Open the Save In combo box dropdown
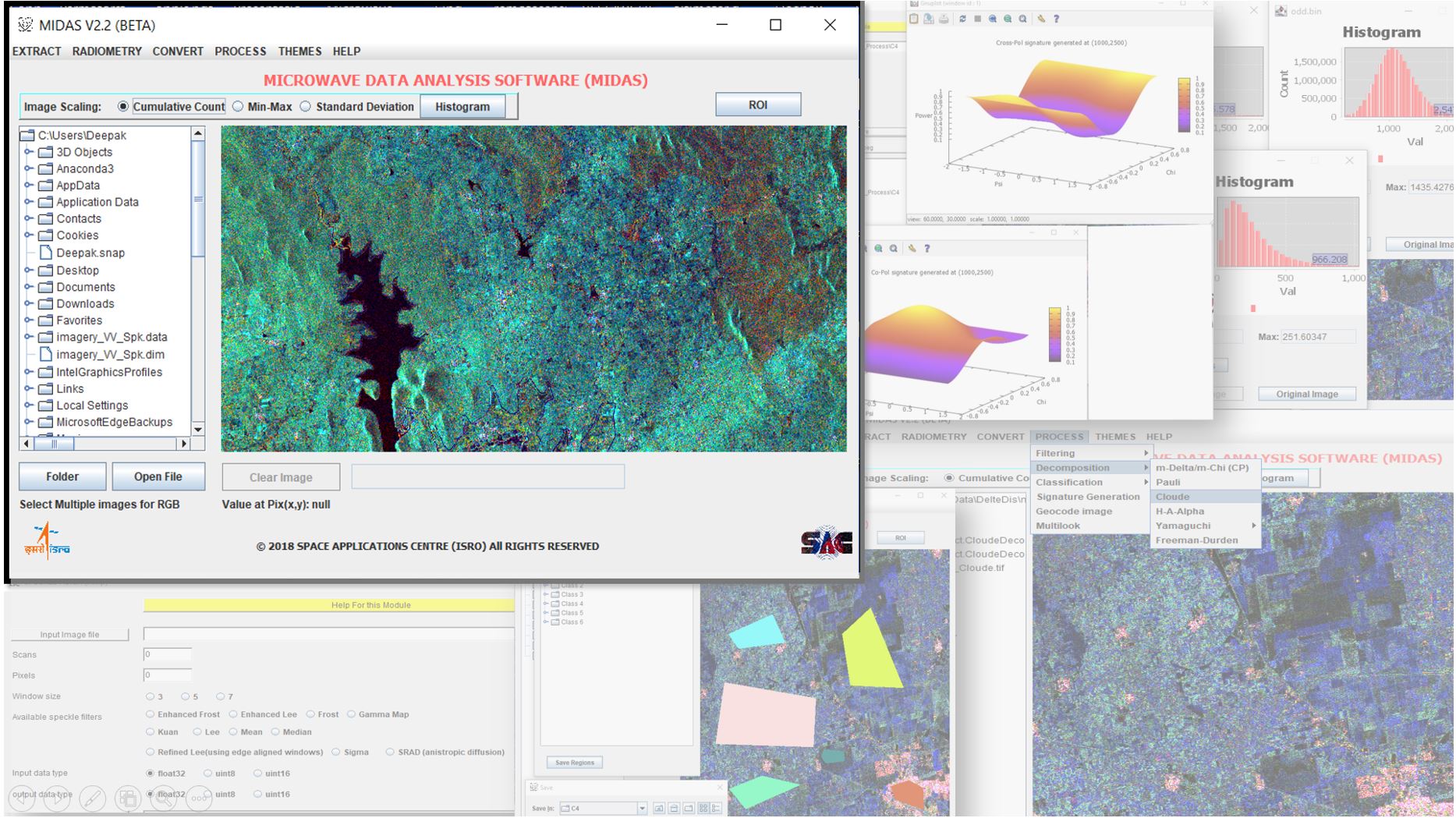The image size is (1456, 818). point(643,809)
